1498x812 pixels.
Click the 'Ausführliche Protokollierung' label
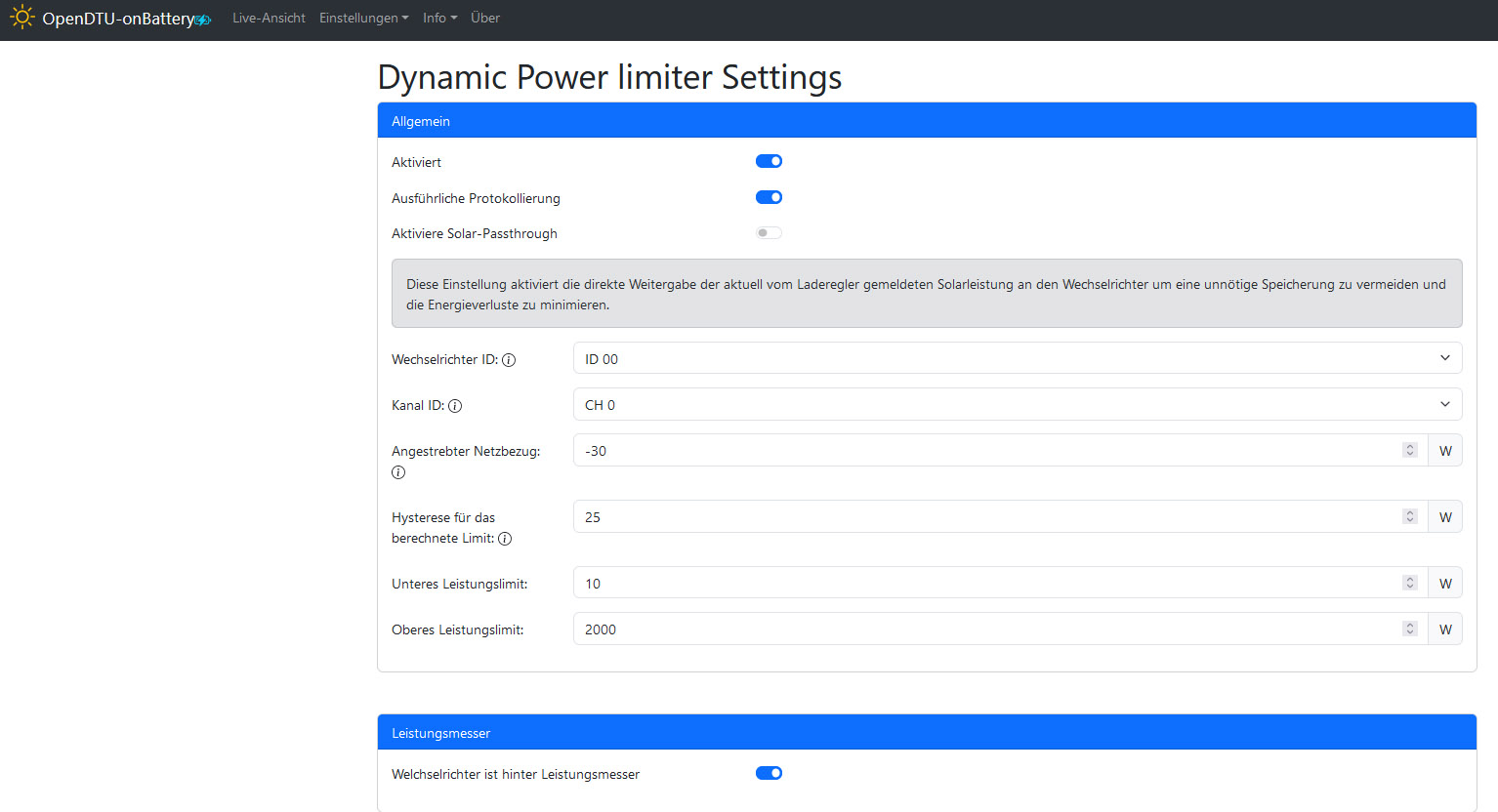(x=476, y=198)
